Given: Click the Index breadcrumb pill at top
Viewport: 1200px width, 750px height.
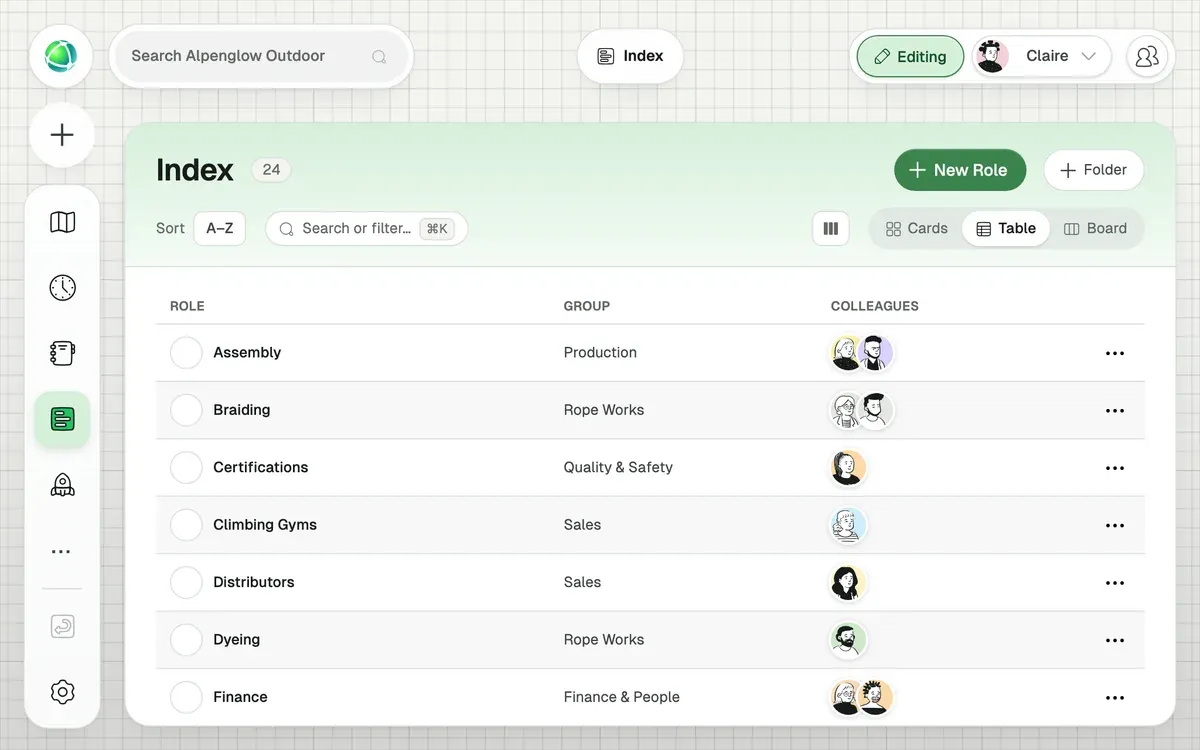Looking at the screenshot, I should coord(630,56).
